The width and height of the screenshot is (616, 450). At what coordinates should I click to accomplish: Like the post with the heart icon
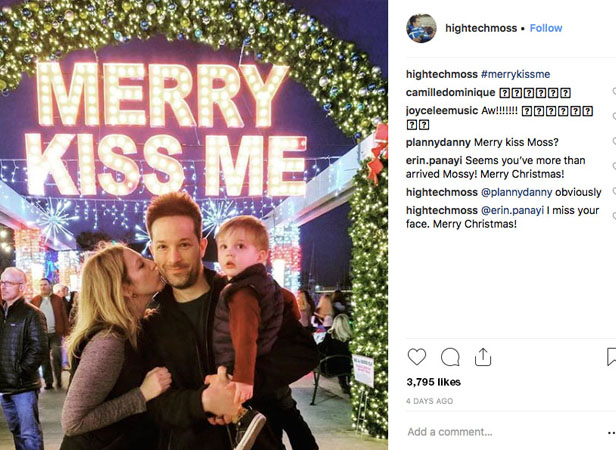tap(416, 357)
